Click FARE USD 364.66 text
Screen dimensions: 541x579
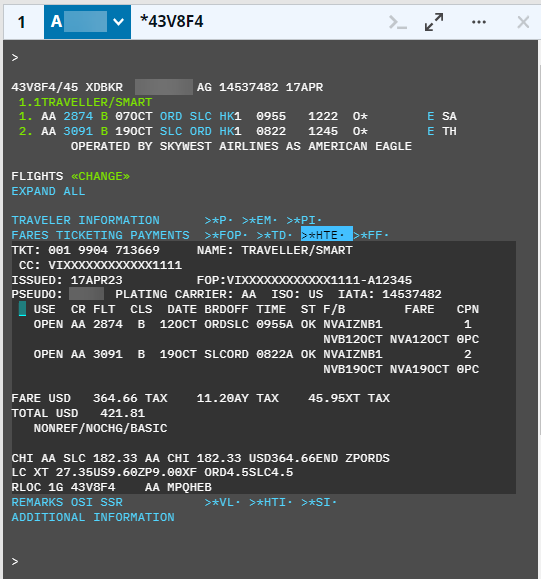click(74, 398)
